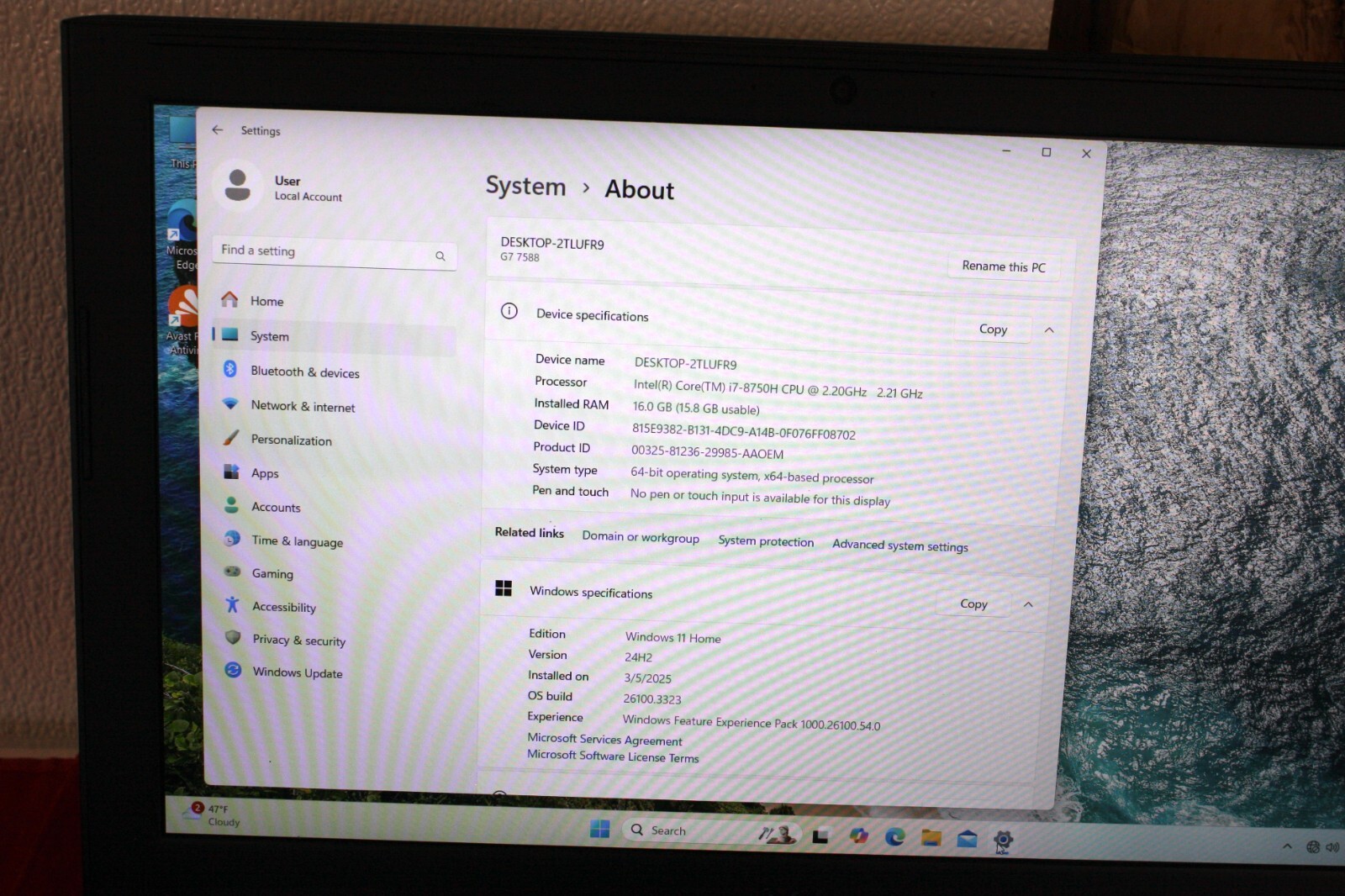Open Copilot from the taskbar
Screen dimensions: 1345x896
pyautogui.click(x=858, y=835)
